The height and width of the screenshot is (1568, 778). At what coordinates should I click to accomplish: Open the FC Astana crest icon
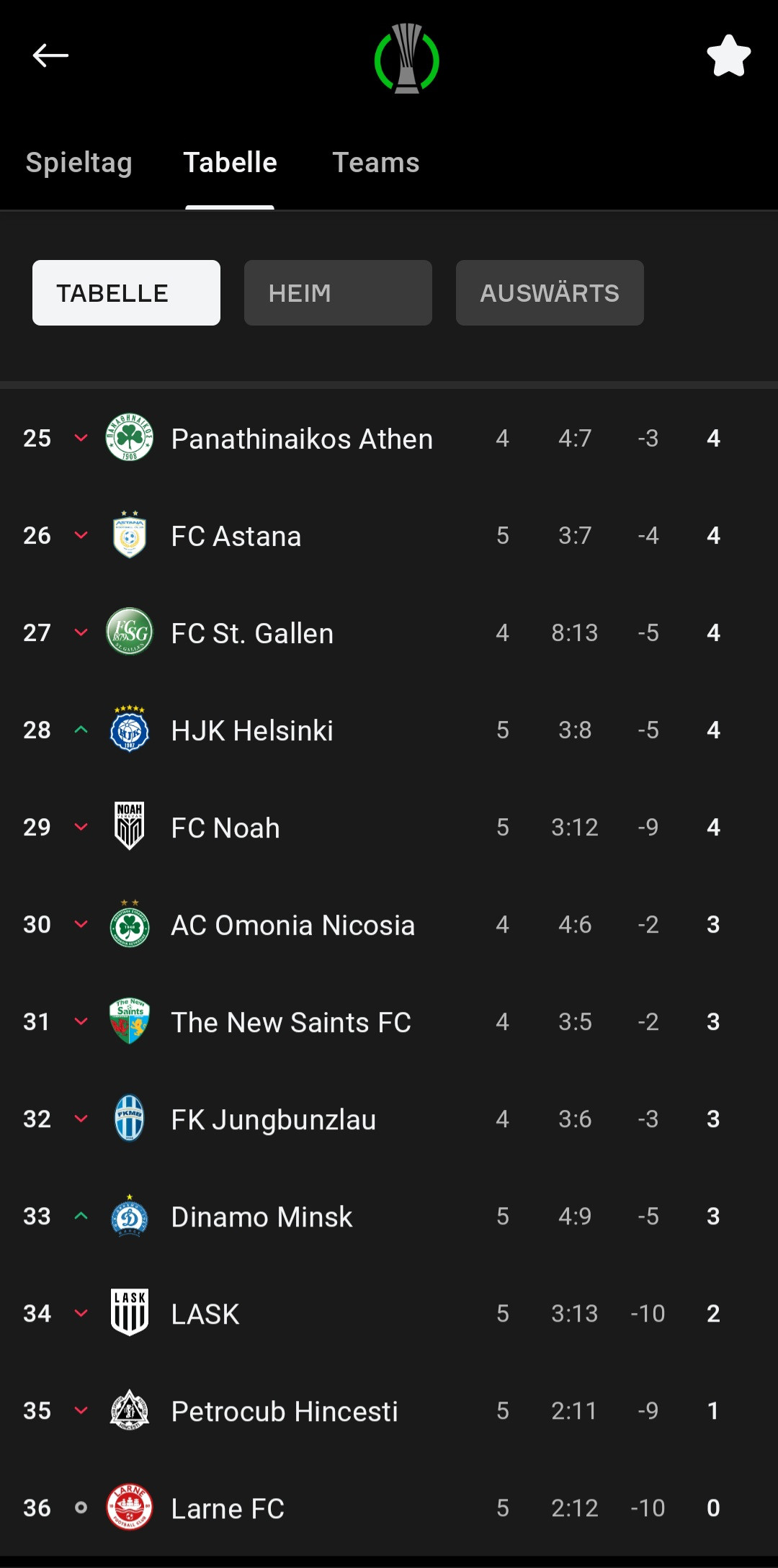pos(130,535)
